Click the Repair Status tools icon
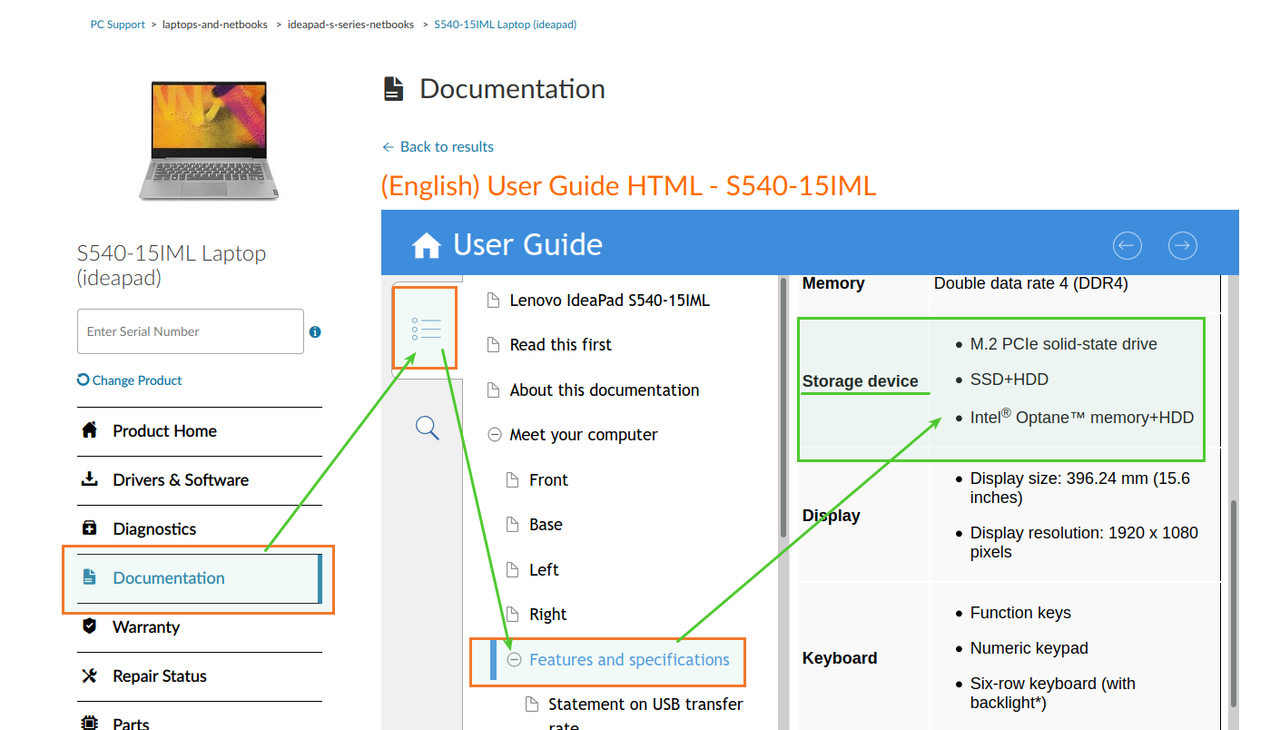This screenshot has width=1280, height=730. 90,675
